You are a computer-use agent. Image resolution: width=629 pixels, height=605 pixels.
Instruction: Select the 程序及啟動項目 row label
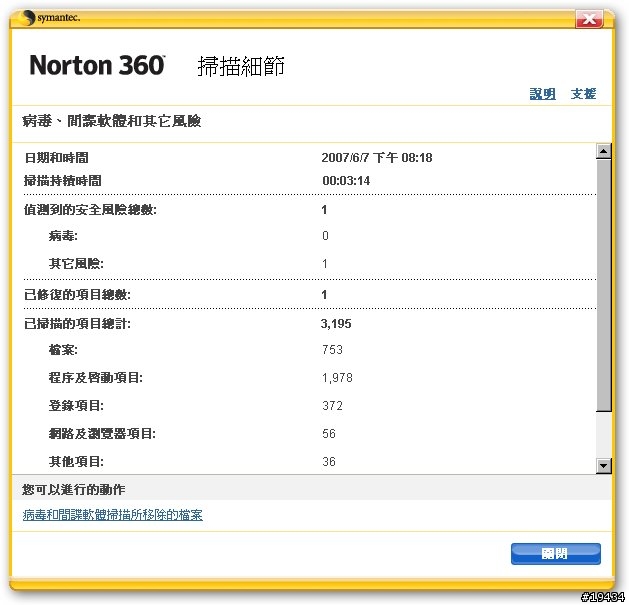(95, 378)
